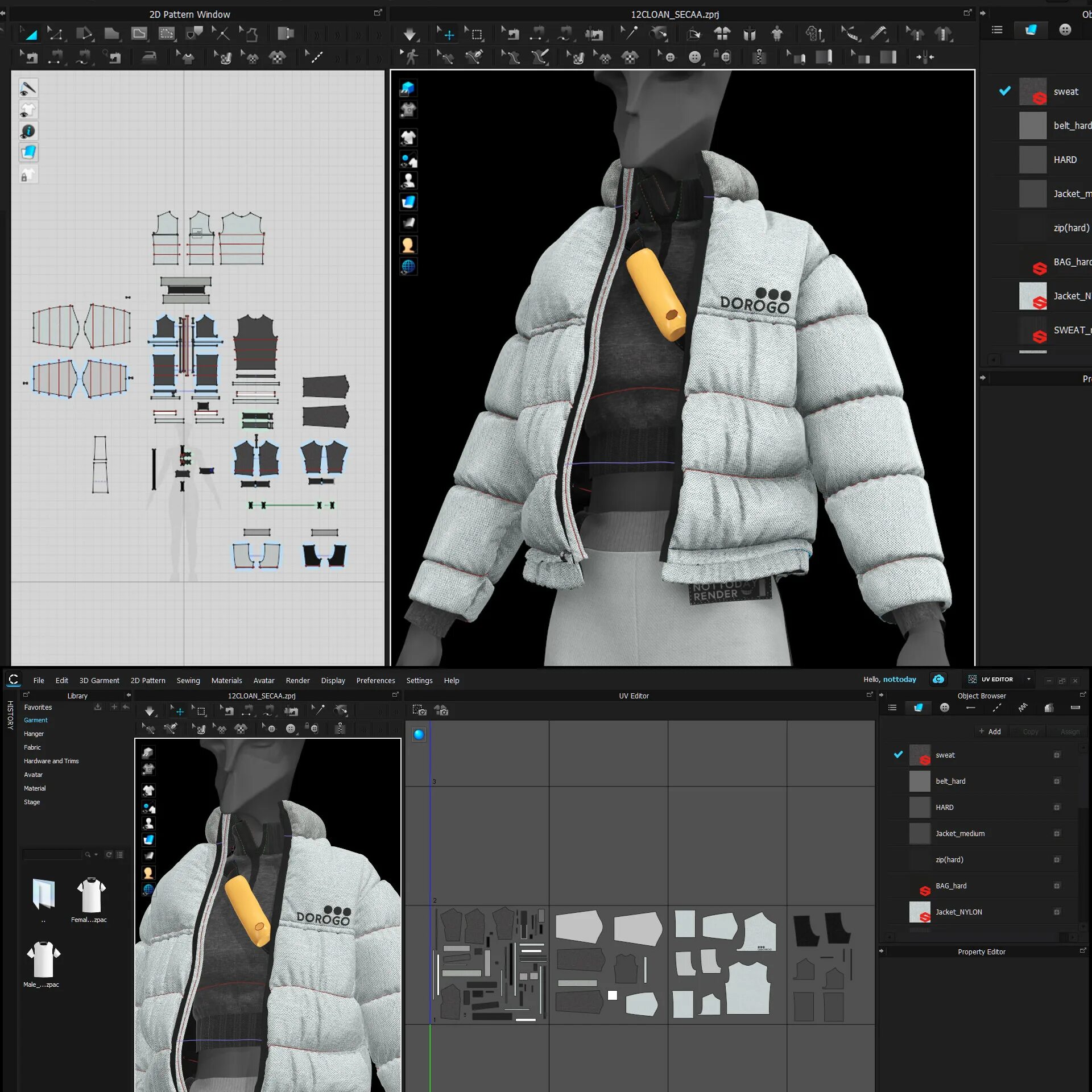
Task: Click the Simulate down-arrow icon in lower toolbar
Action: click(x=150, y=711)
